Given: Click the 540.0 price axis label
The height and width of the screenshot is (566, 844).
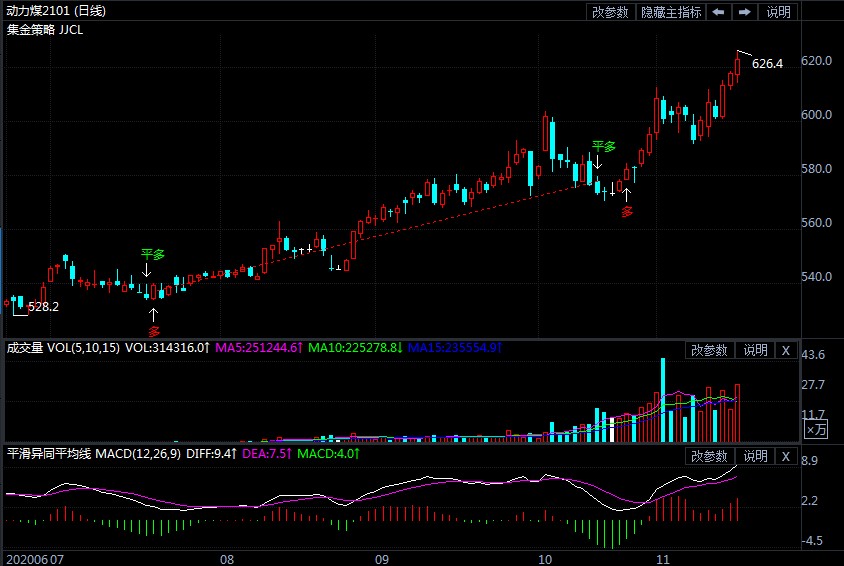Looking at the screenshot, I should [817, 277].
